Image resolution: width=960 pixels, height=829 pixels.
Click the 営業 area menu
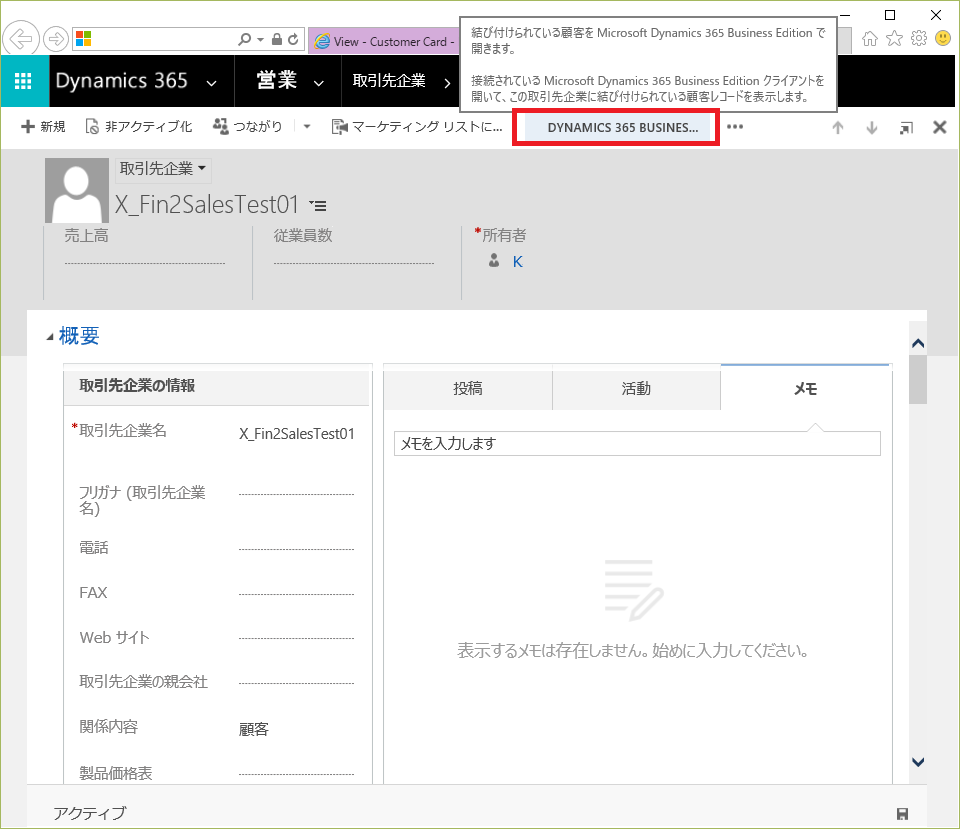click(x=277, y=80)
